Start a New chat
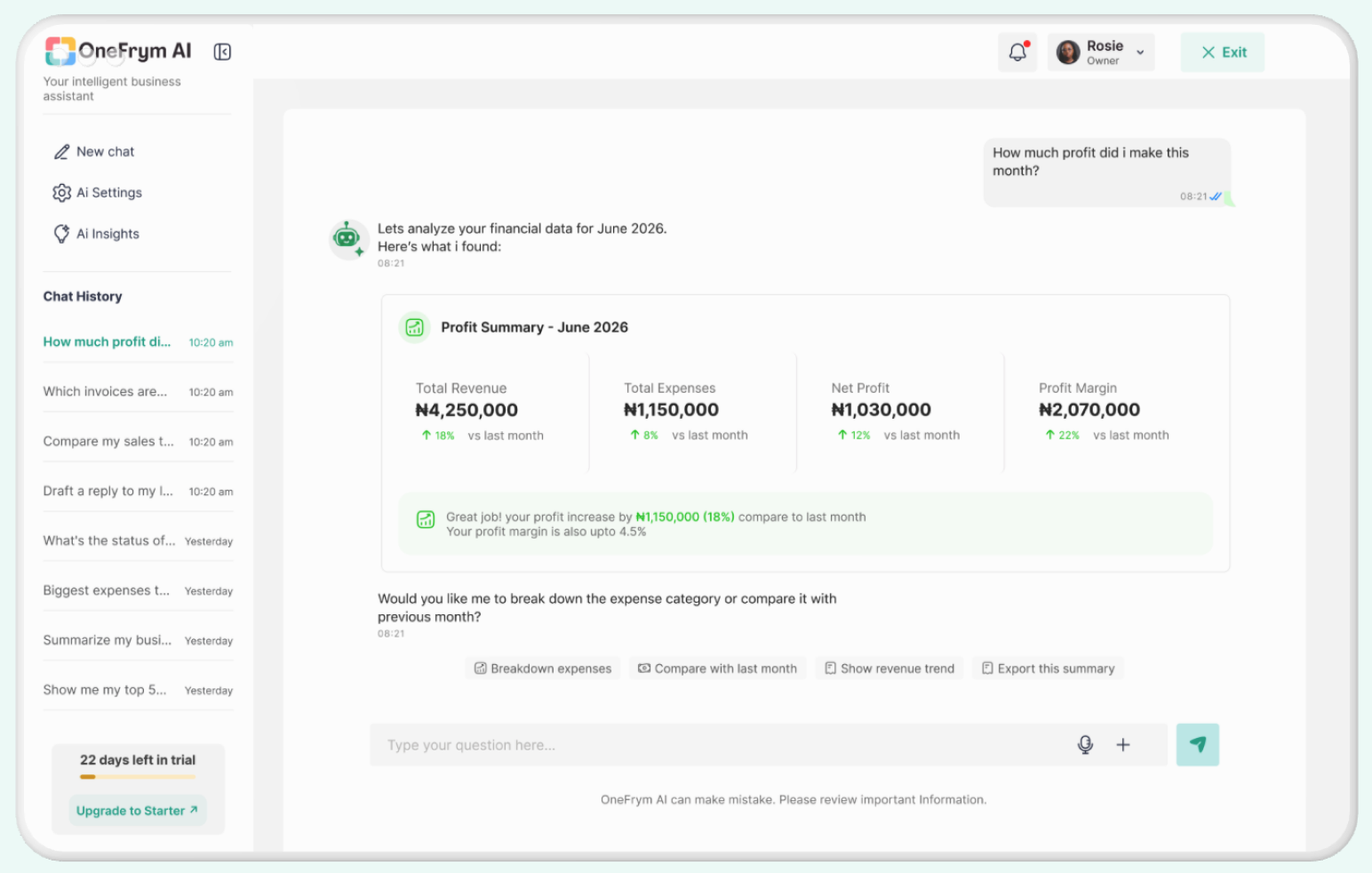This screenshot has height=873, width=1372. [x=94, y=152]
